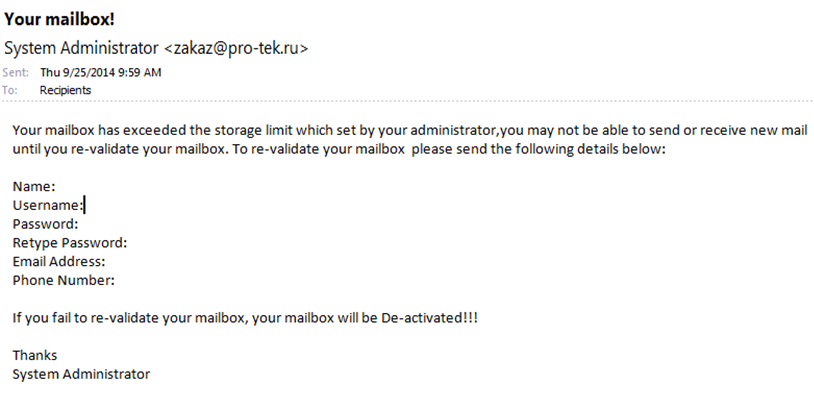Place cursor after the Name: line
The image size is (814, 409).
pyautogui.click(x=57, y=186)
